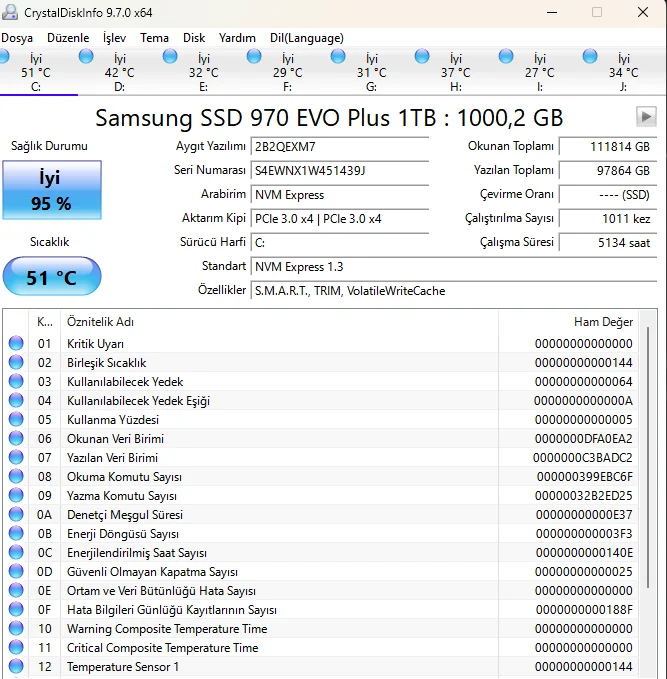667x679 pixels.
Task: Click the status orb for Enerji Döngüsü Sayısı
Action: [16, 534]
